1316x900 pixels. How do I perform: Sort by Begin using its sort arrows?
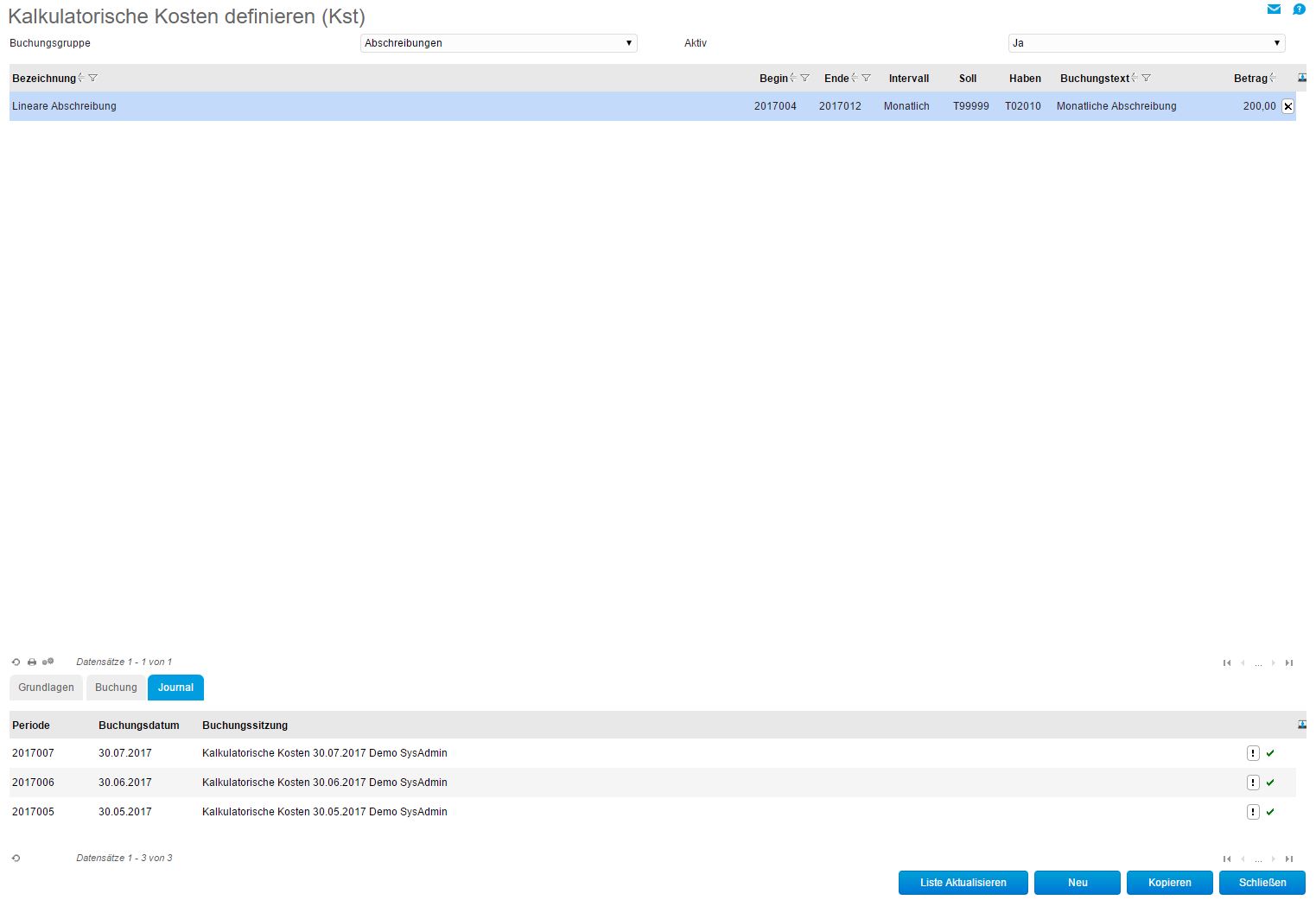click(793, 78)
